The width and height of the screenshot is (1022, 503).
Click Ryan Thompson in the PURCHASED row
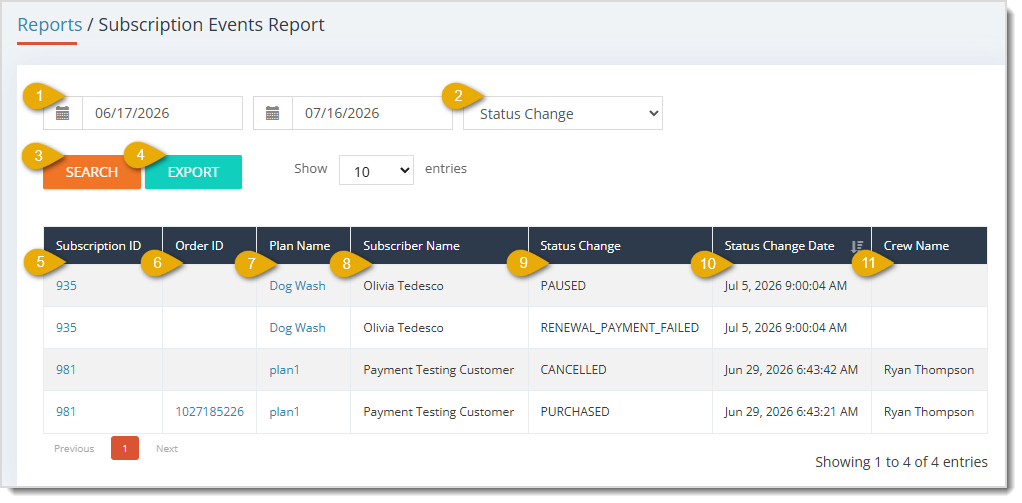pyautogui.click(x=929, y=412)
